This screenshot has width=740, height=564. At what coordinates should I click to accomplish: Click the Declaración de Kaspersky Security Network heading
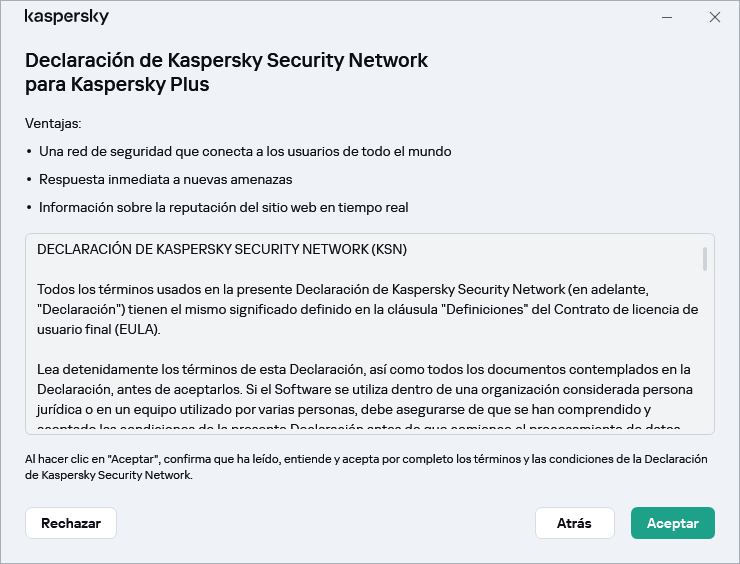[x=226, y=72]
